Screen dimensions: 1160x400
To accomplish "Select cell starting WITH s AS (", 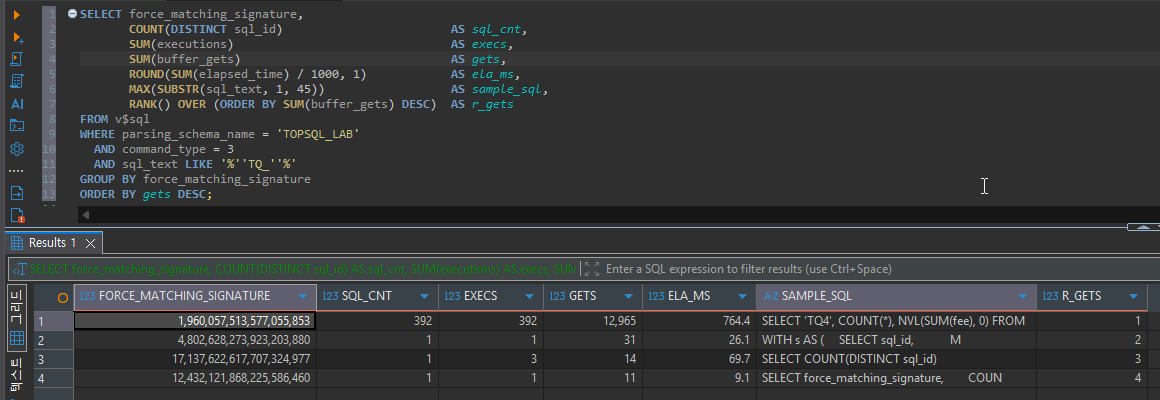I will (x=897, y=340).
